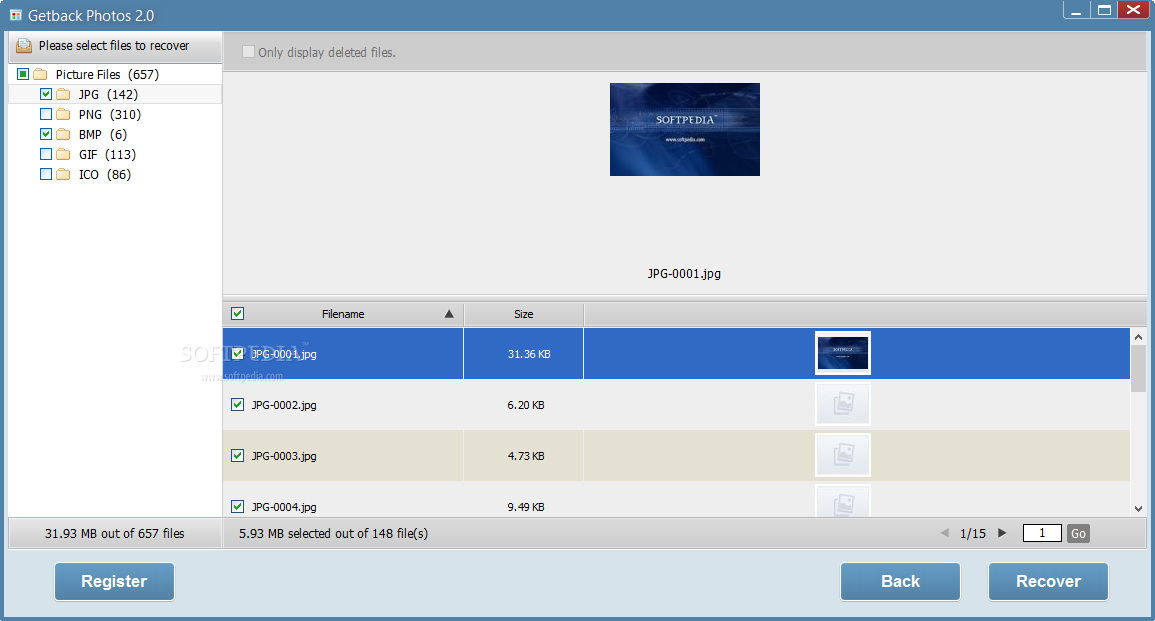Click the BMP folder icon
The height and width of the screenshot is (621, 1155).
coord(63,134)
